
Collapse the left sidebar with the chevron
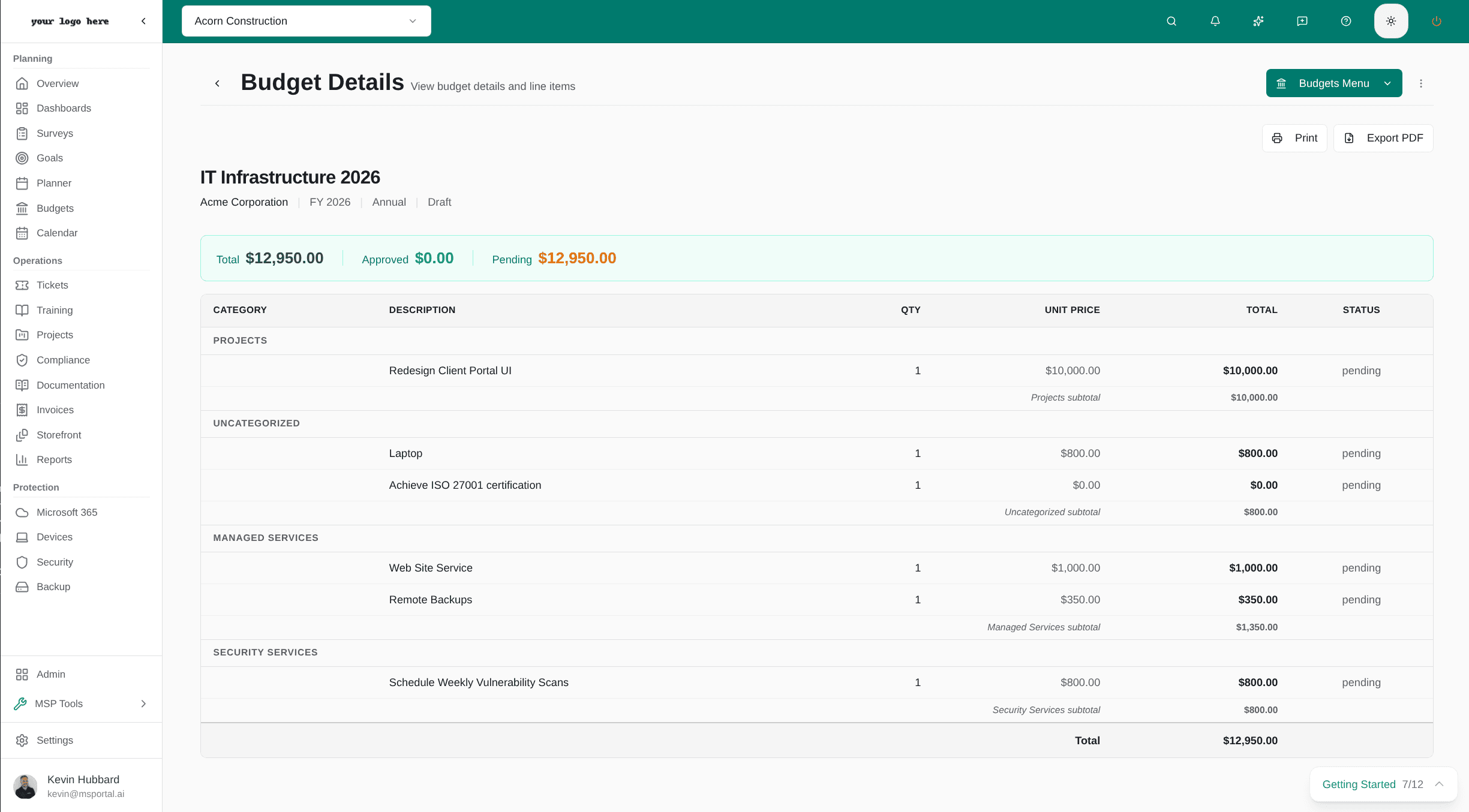[x=143, y=21]
